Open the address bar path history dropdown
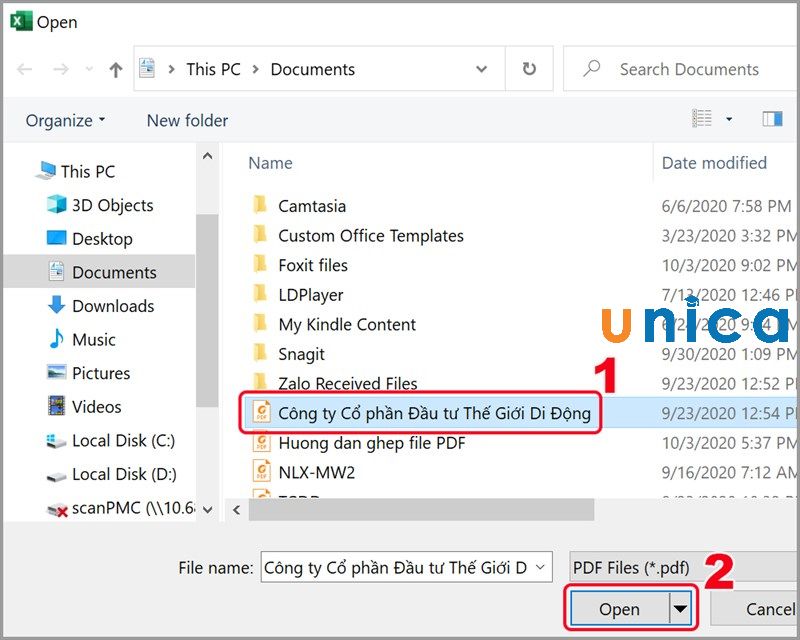This screenshot has height=640, width=800. [x=482, y=70]
